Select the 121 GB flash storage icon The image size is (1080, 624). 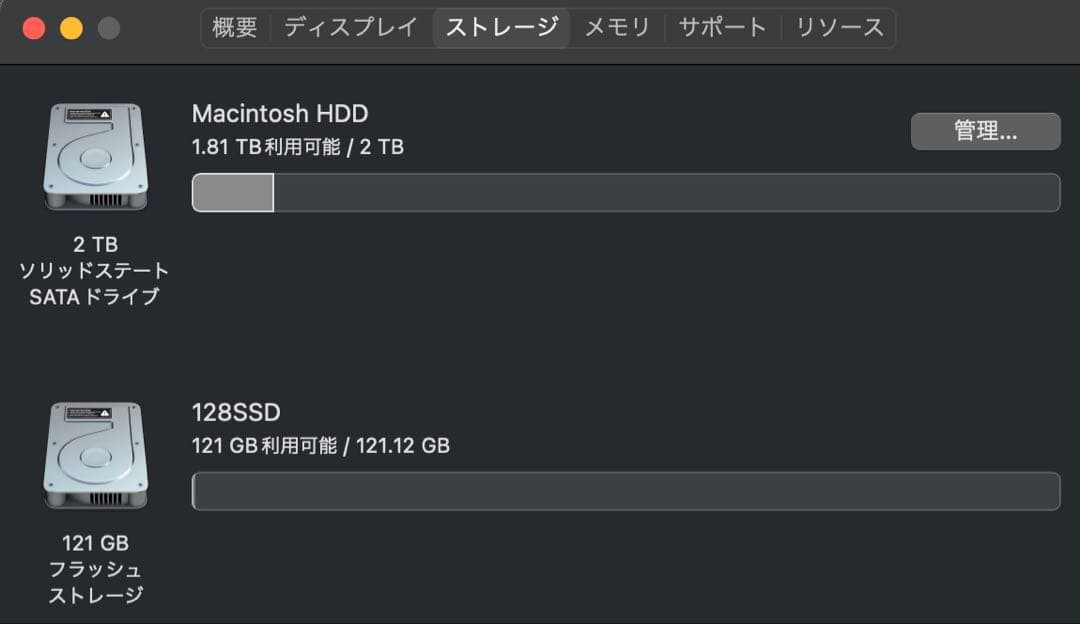click(95, 455)
